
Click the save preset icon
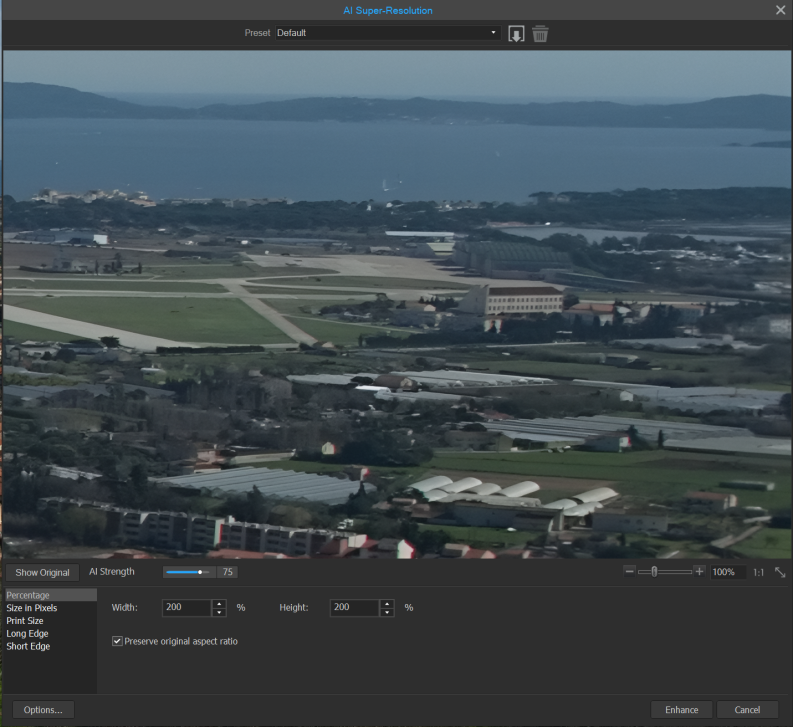click(516, 33)
